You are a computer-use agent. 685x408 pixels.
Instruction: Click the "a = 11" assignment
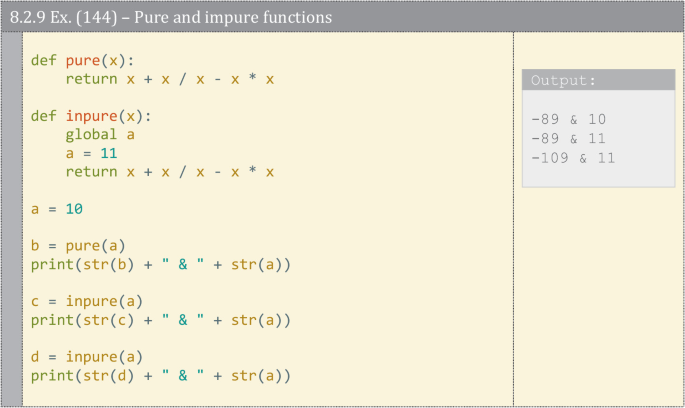[x=91, y=153]
